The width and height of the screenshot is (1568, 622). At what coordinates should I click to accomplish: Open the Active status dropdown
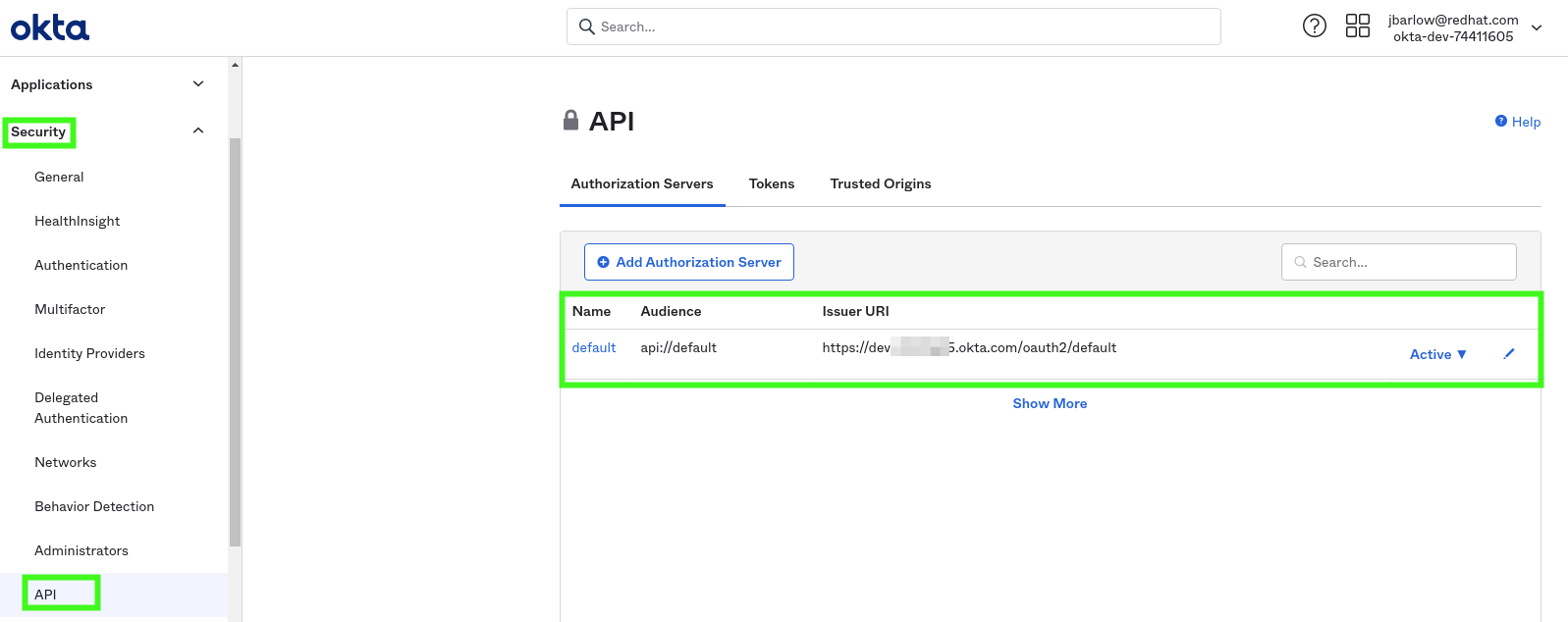(x=1438, y=354)
